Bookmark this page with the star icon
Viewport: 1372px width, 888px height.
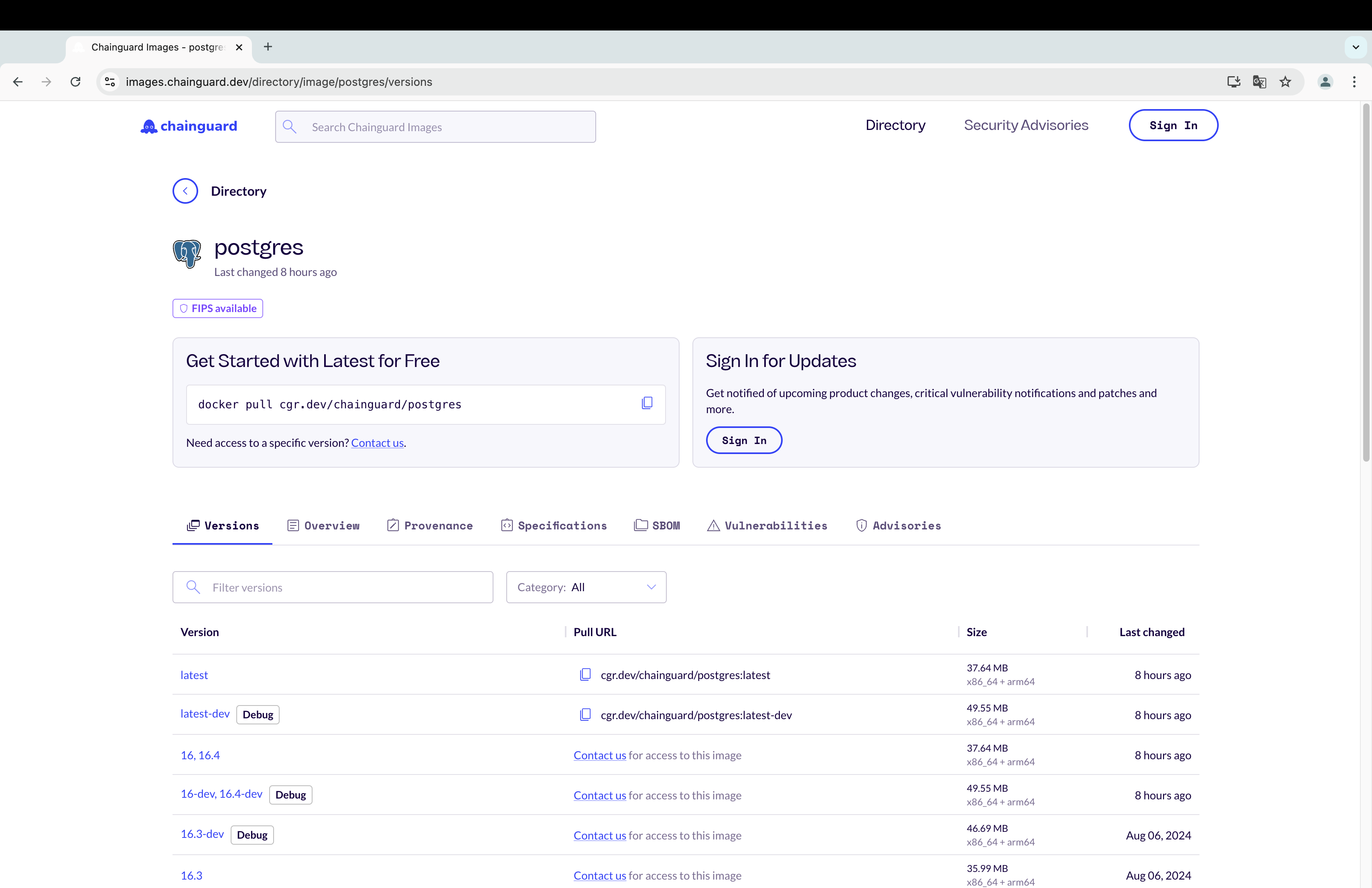tap(1285, 82)
